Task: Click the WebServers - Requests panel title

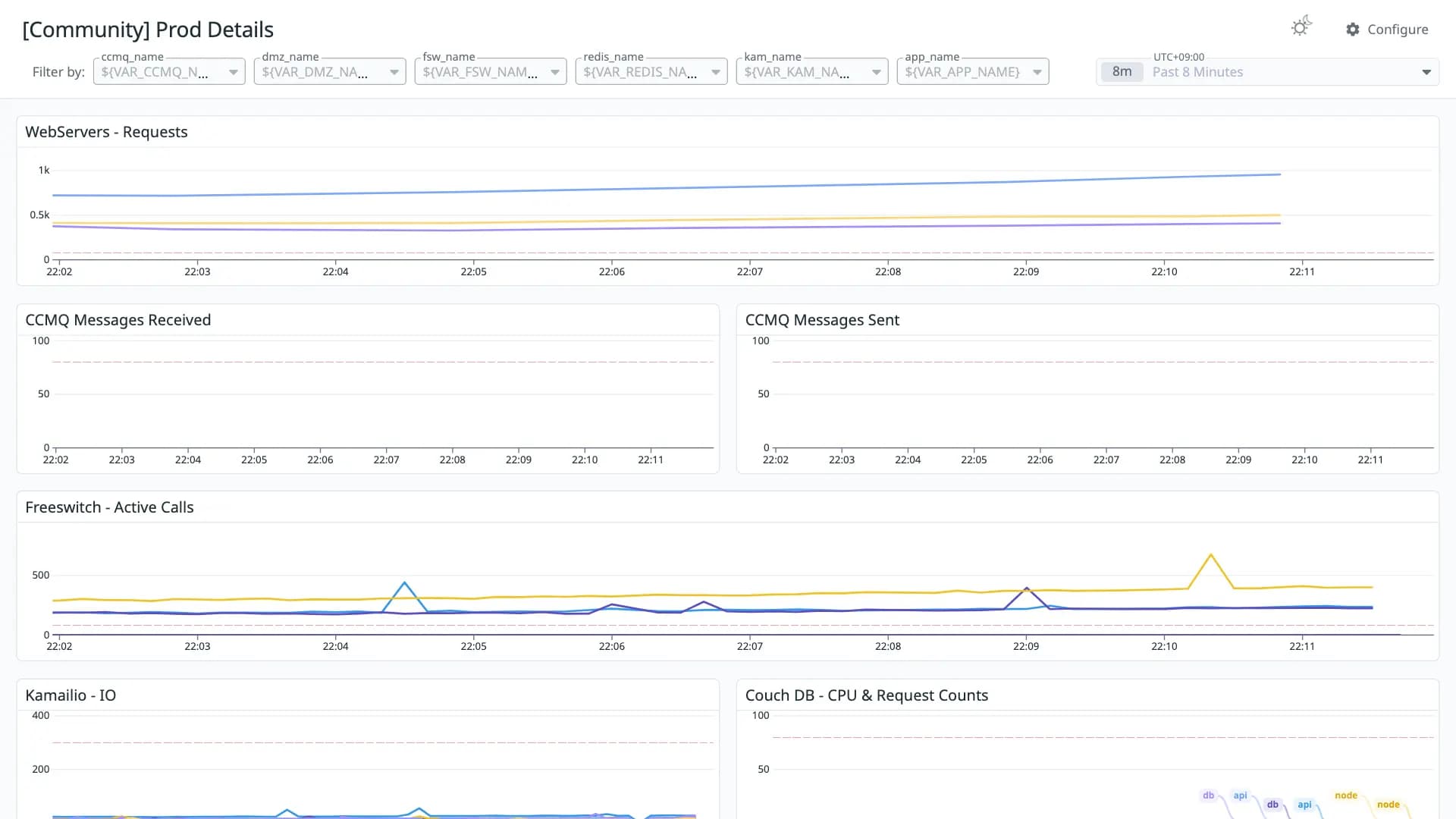Action: pyautogui.click(x=106, y=132)
